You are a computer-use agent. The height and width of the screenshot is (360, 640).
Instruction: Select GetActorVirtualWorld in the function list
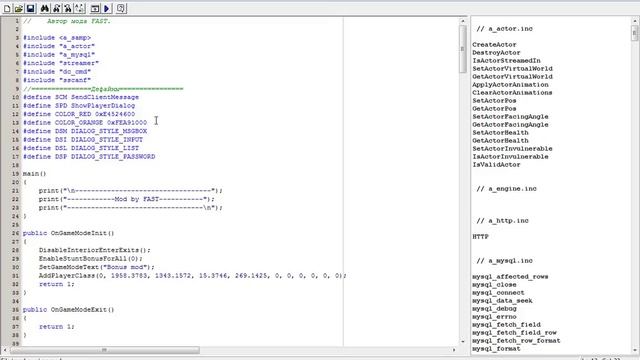[512, 77]
